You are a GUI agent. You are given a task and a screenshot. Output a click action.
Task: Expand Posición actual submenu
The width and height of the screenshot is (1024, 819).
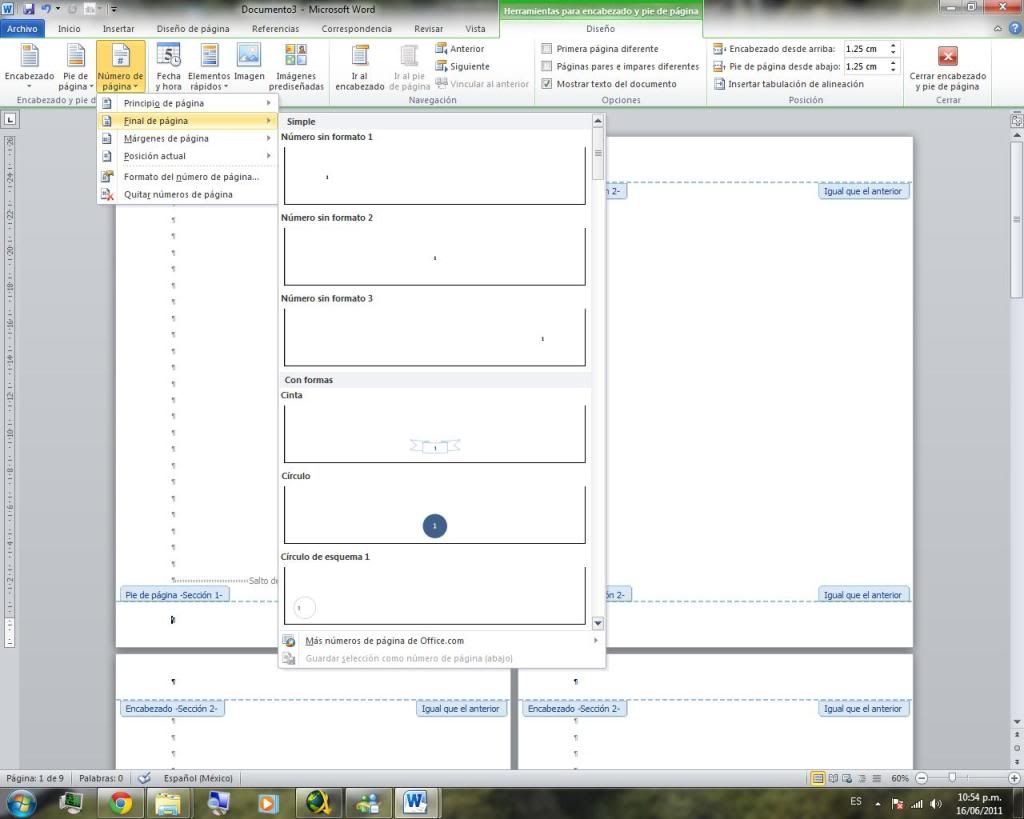(x=187, y=156)
